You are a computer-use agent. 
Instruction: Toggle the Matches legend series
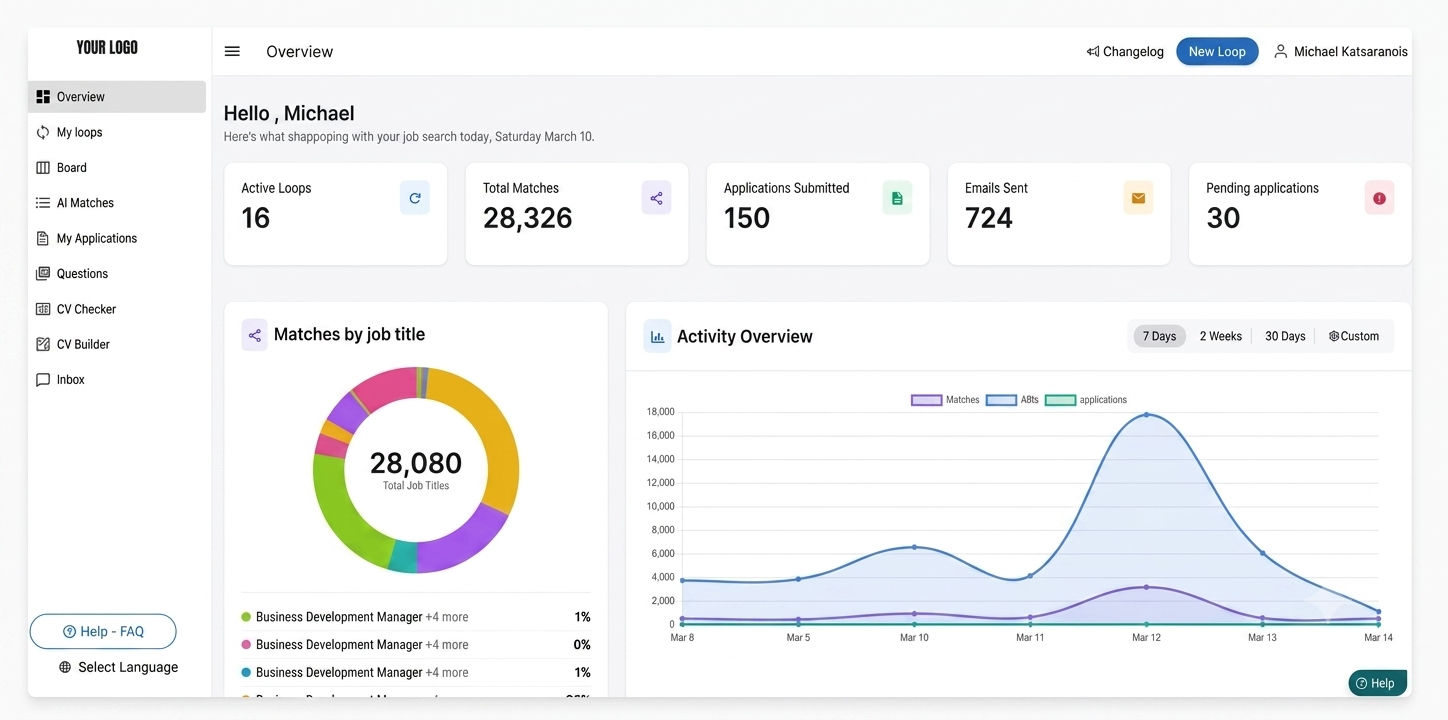[x=945, y=400]
